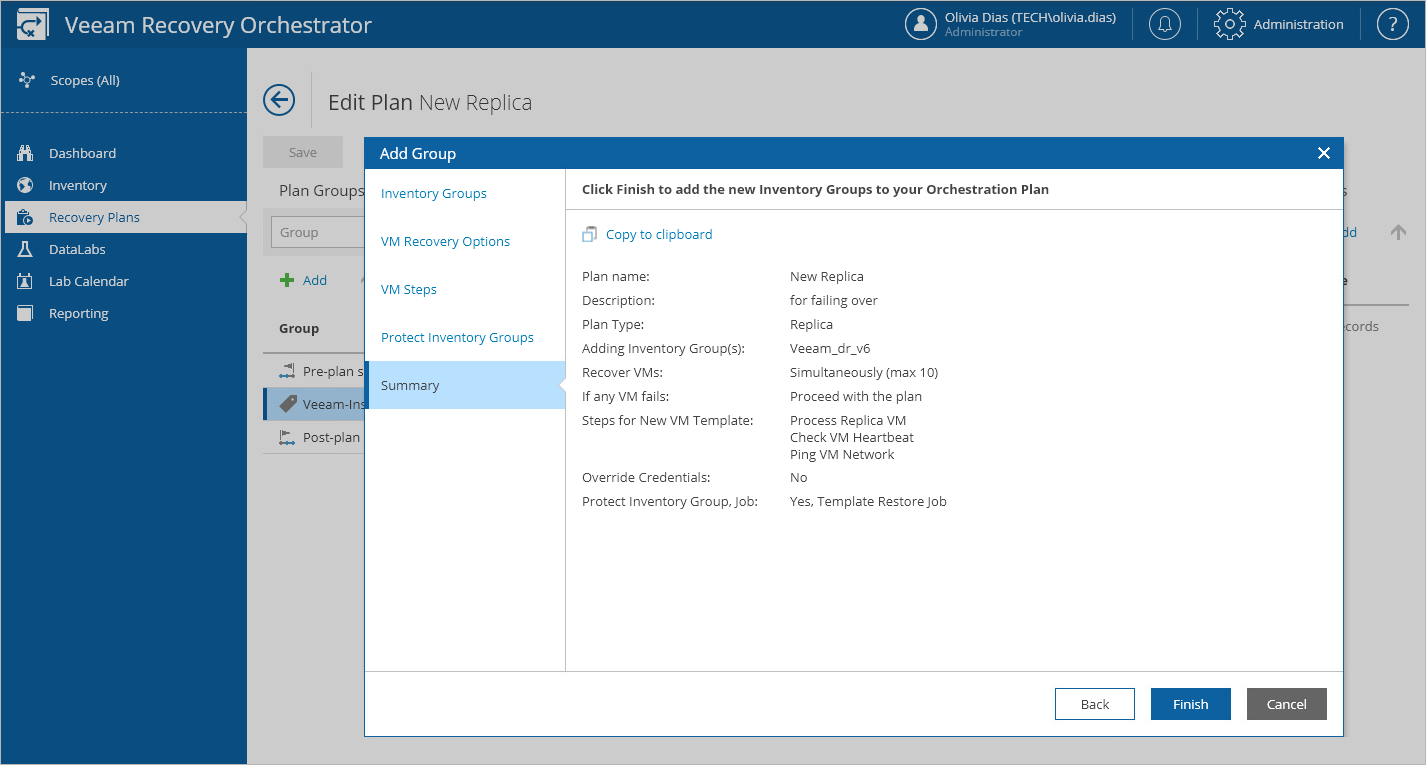Cancel the Add Group wizard
Image resolution: width=1426 pixels, height=765 pixels.
click(x=1286, y=704)
